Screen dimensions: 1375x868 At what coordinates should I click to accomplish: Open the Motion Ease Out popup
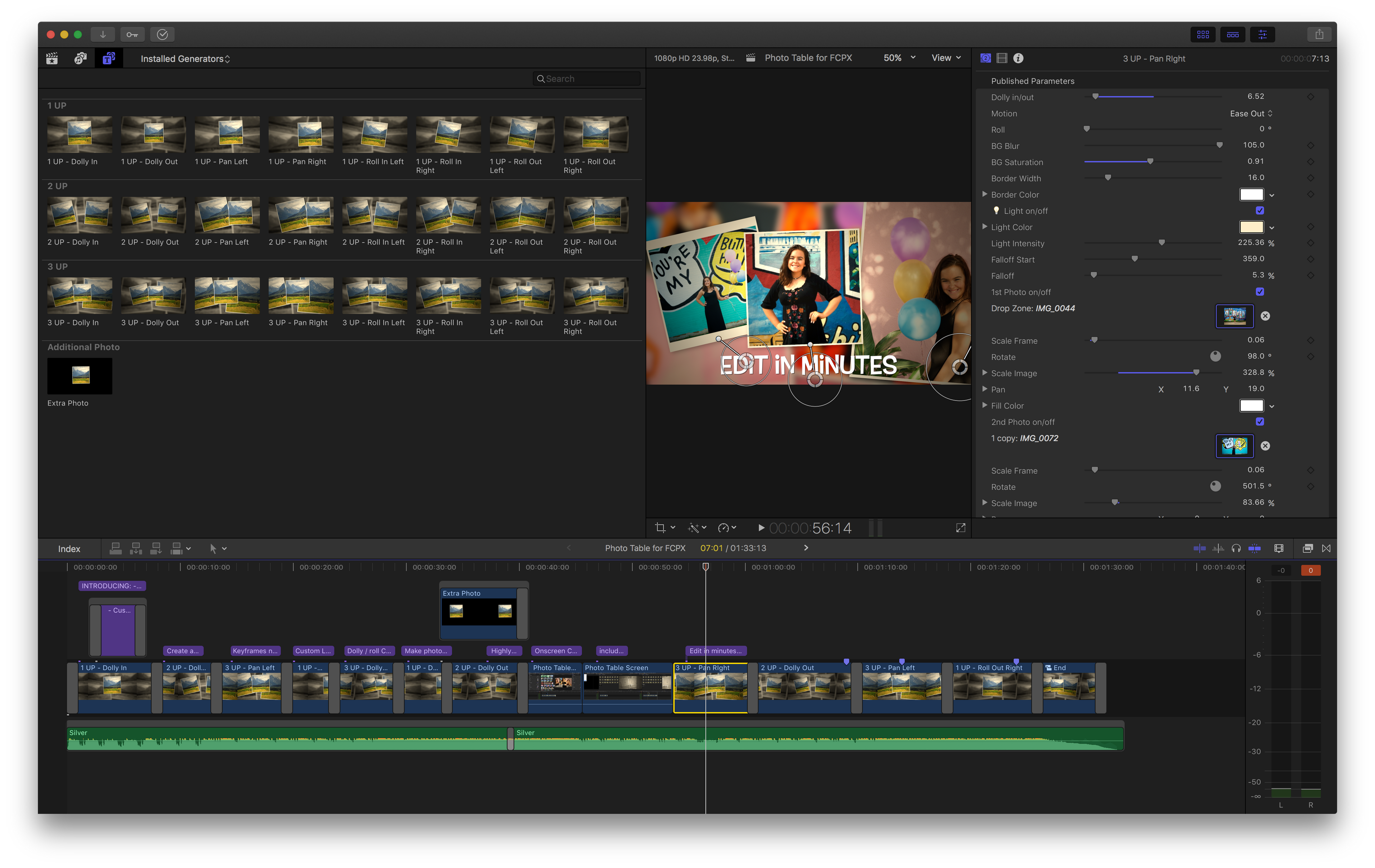1250,113
